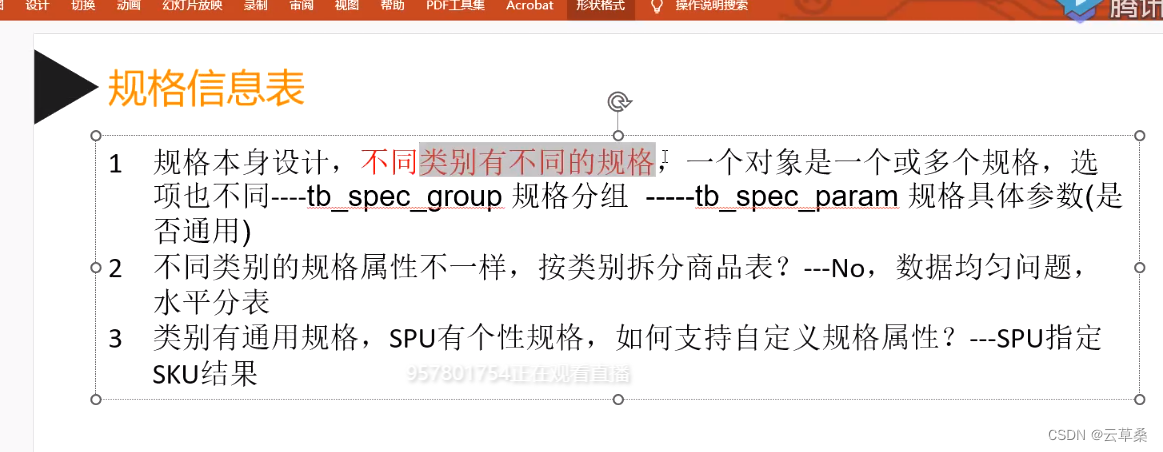Open the 帮助 tab
1163x452 pixels.
pyautogui.click(x=392, y=6)
